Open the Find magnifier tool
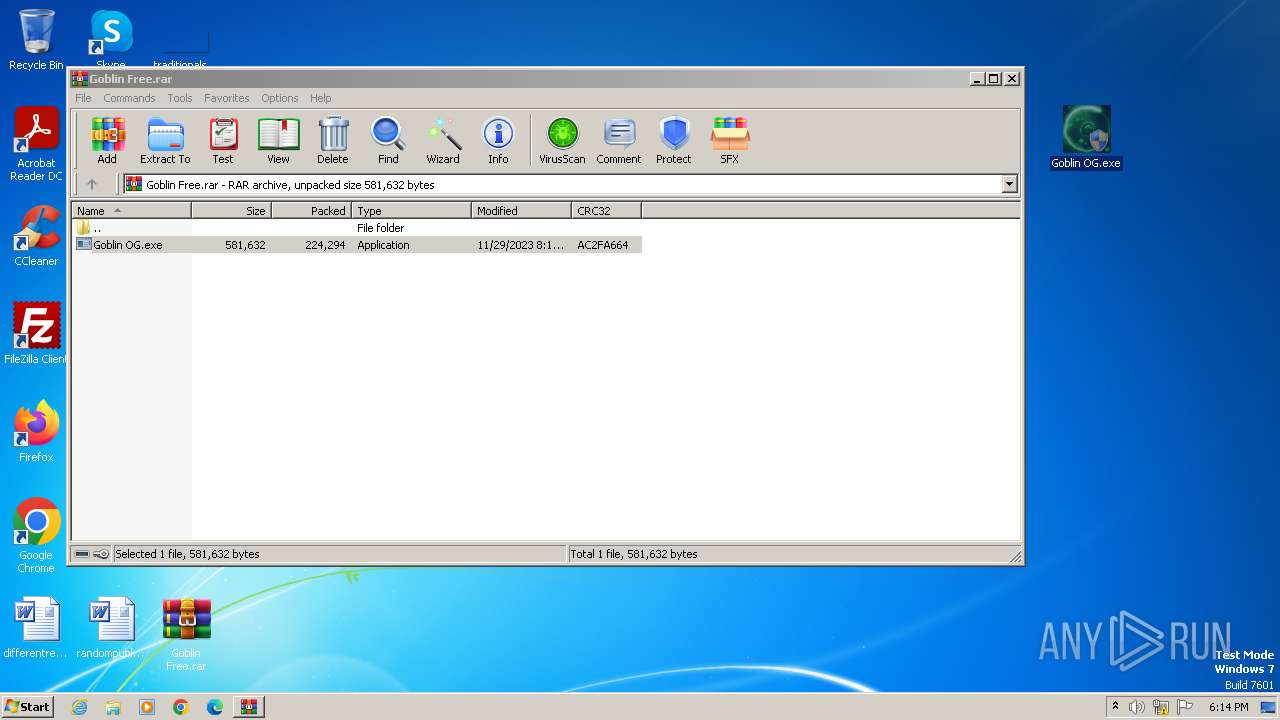Viewport: 1280px width, 720px height. 388,140
